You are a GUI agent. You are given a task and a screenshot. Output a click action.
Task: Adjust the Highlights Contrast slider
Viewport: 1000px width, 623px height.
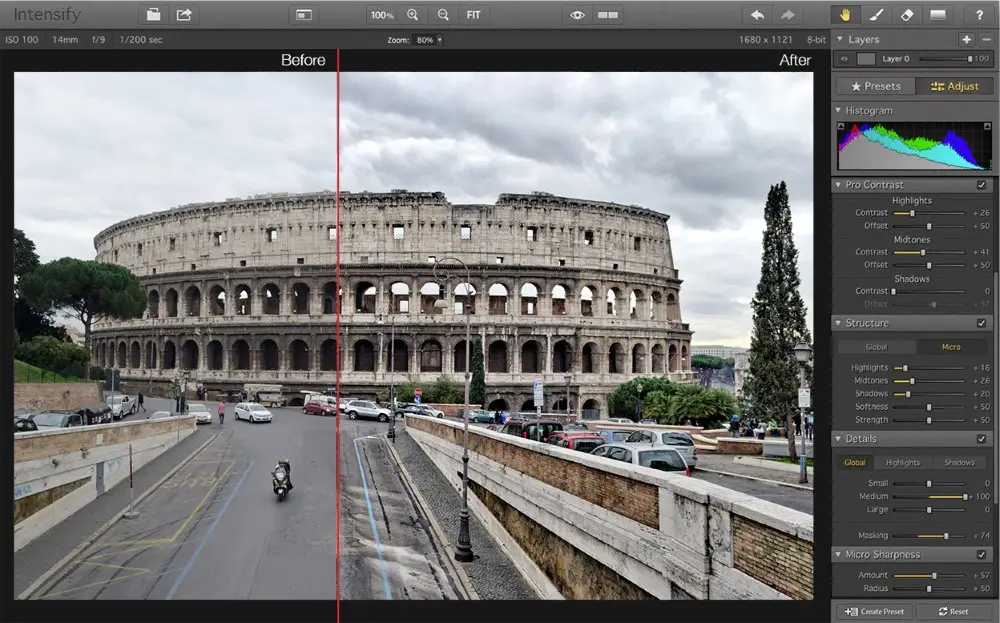tap(929, 213)
